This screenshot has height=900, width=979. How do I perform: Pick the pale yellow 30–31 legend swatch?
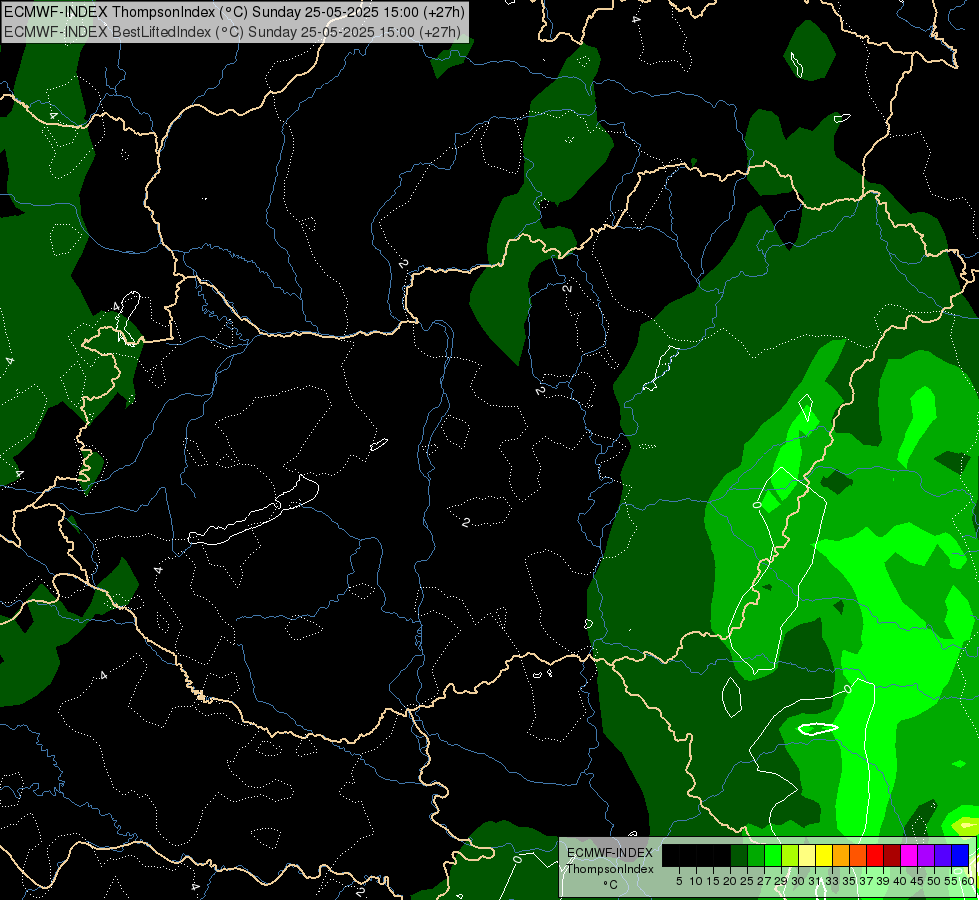[x=807, y=855]
